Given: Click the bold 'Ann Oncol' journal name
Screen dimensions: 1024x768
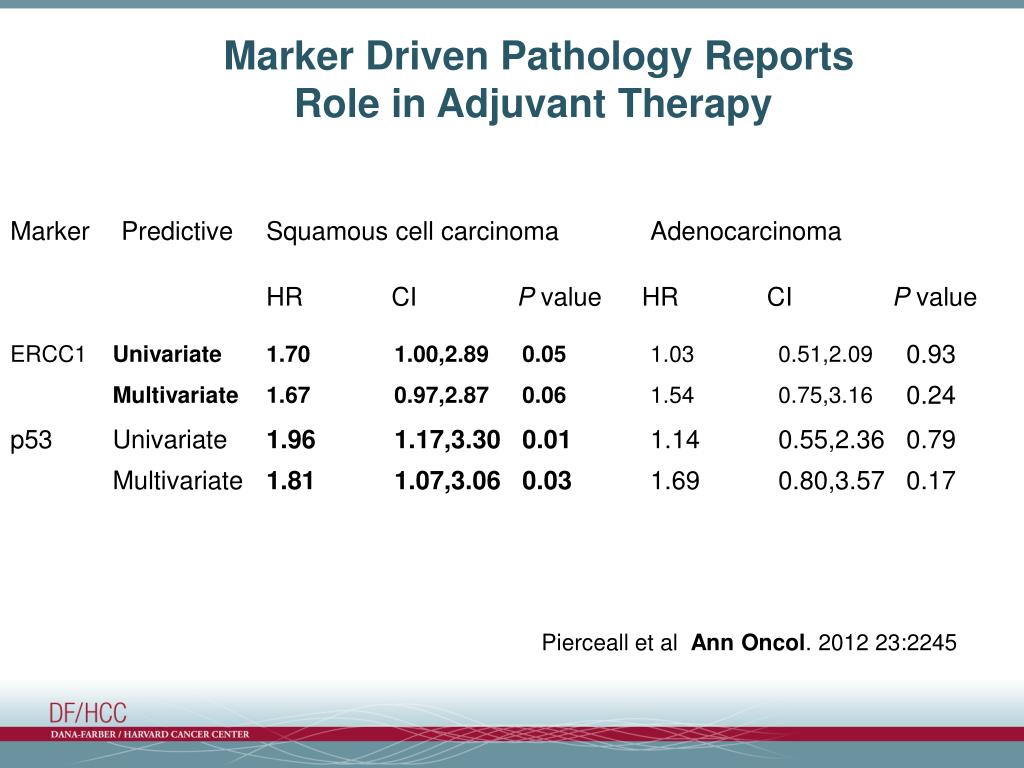Looking at the screenshot, I should click(x=747, y=643).
